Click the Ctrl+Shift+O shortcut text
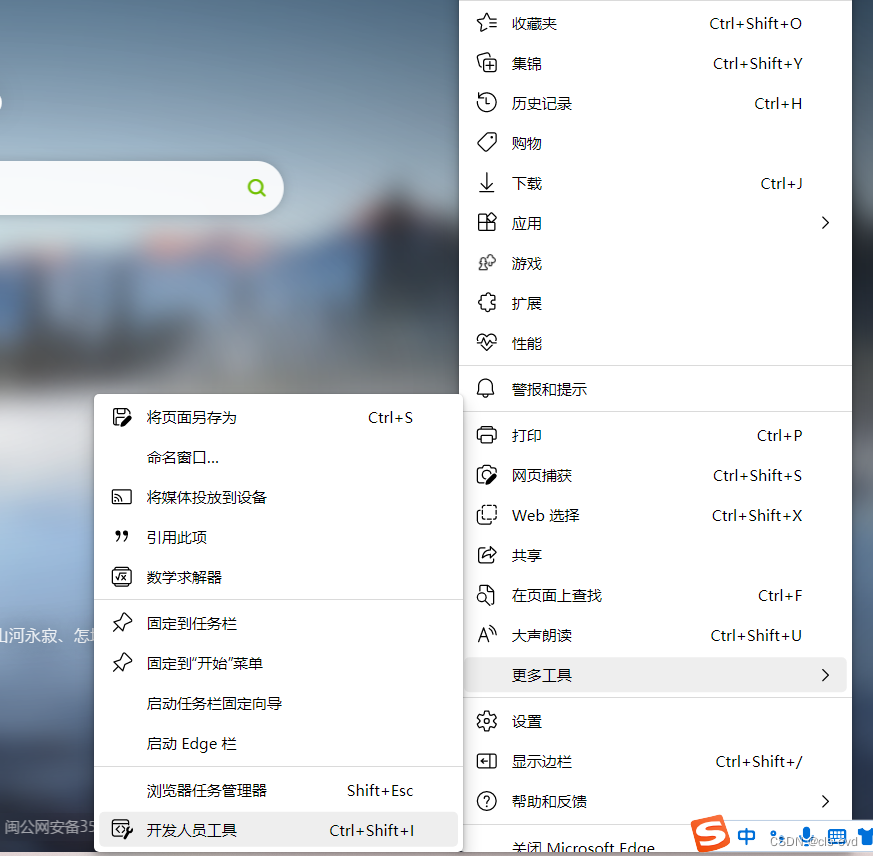873x856 pixels. pos(755,23)
